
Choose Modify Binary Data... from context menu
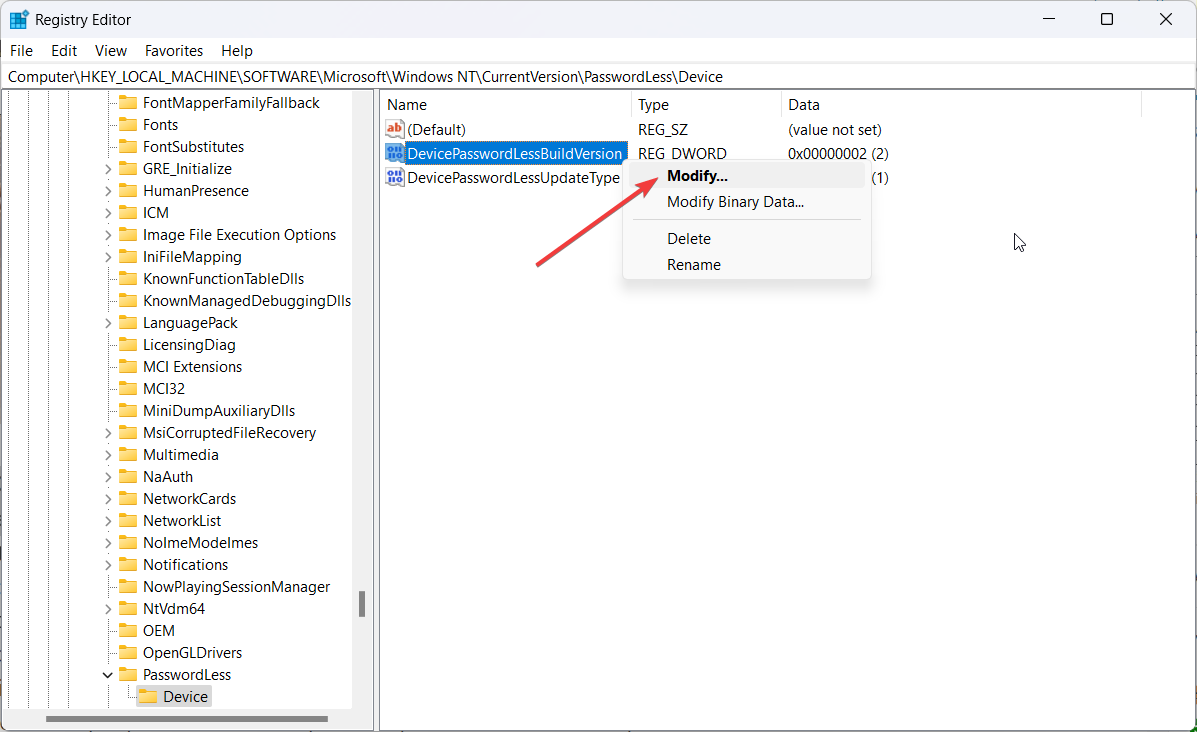(747, 202)
